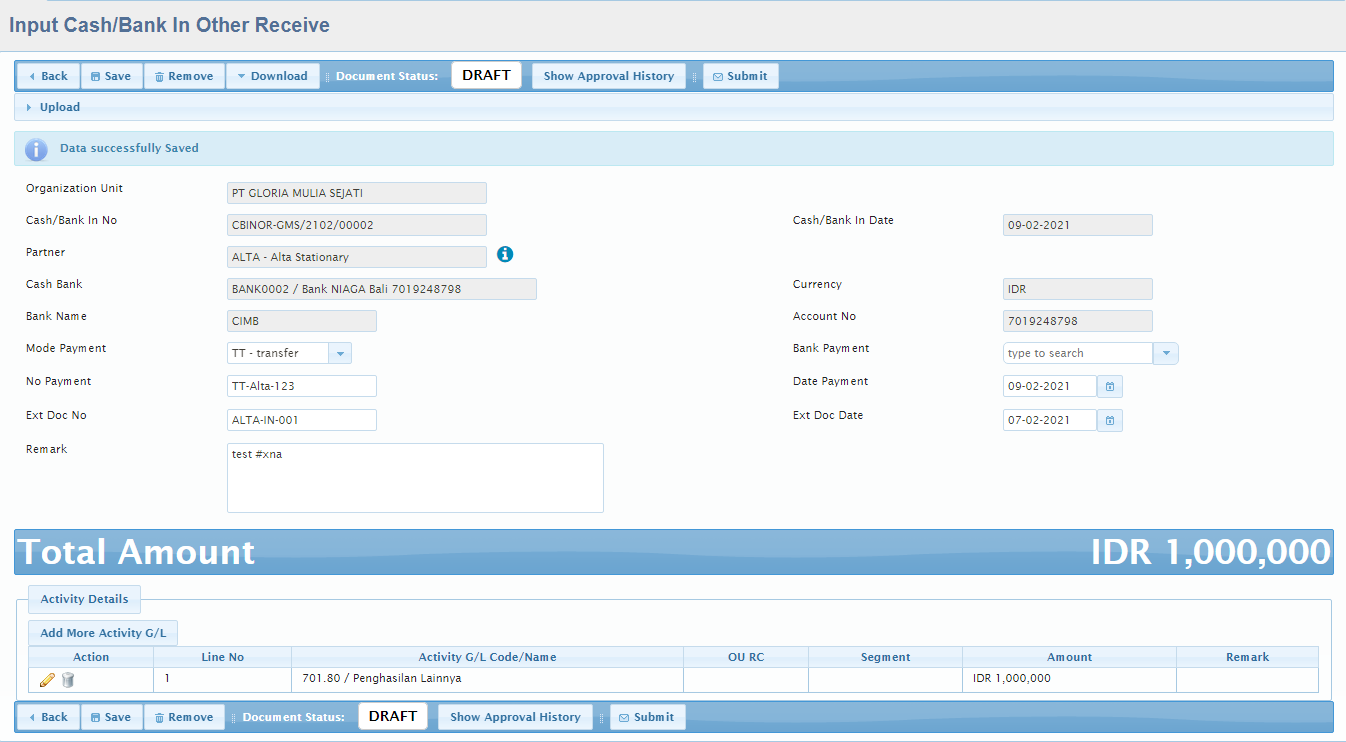Click the Organization Unit field
1346x742 pixels.
357,193
